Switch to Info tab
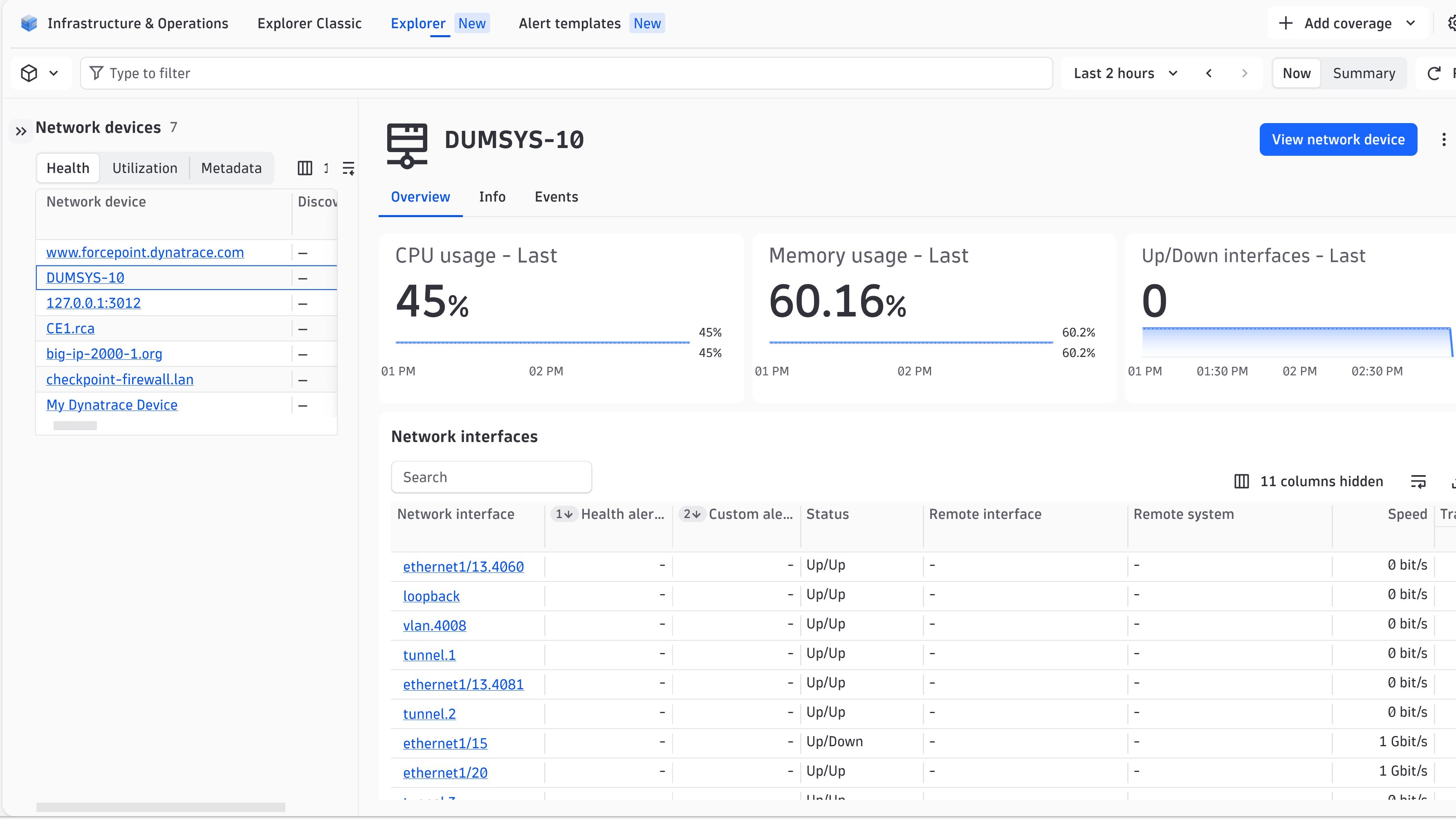 point(492,197)
